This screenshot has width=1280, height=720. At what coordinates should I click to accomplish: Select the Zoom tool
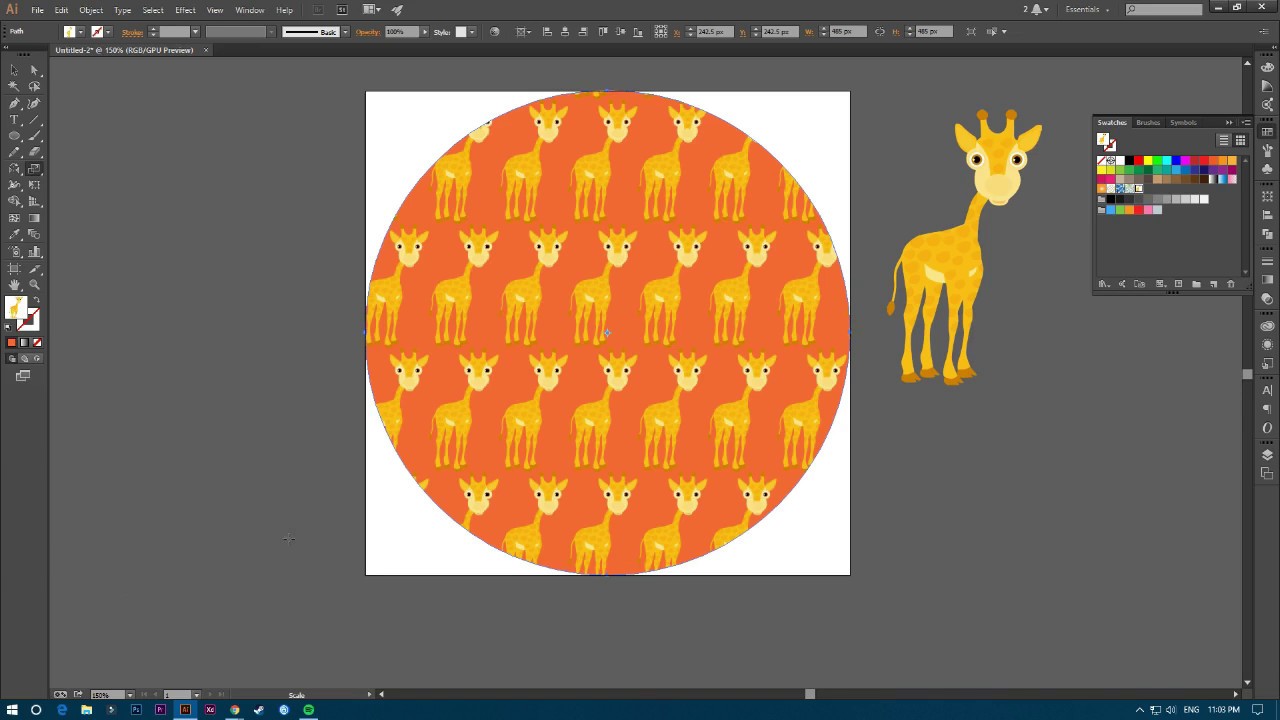[x=34, y=285]
